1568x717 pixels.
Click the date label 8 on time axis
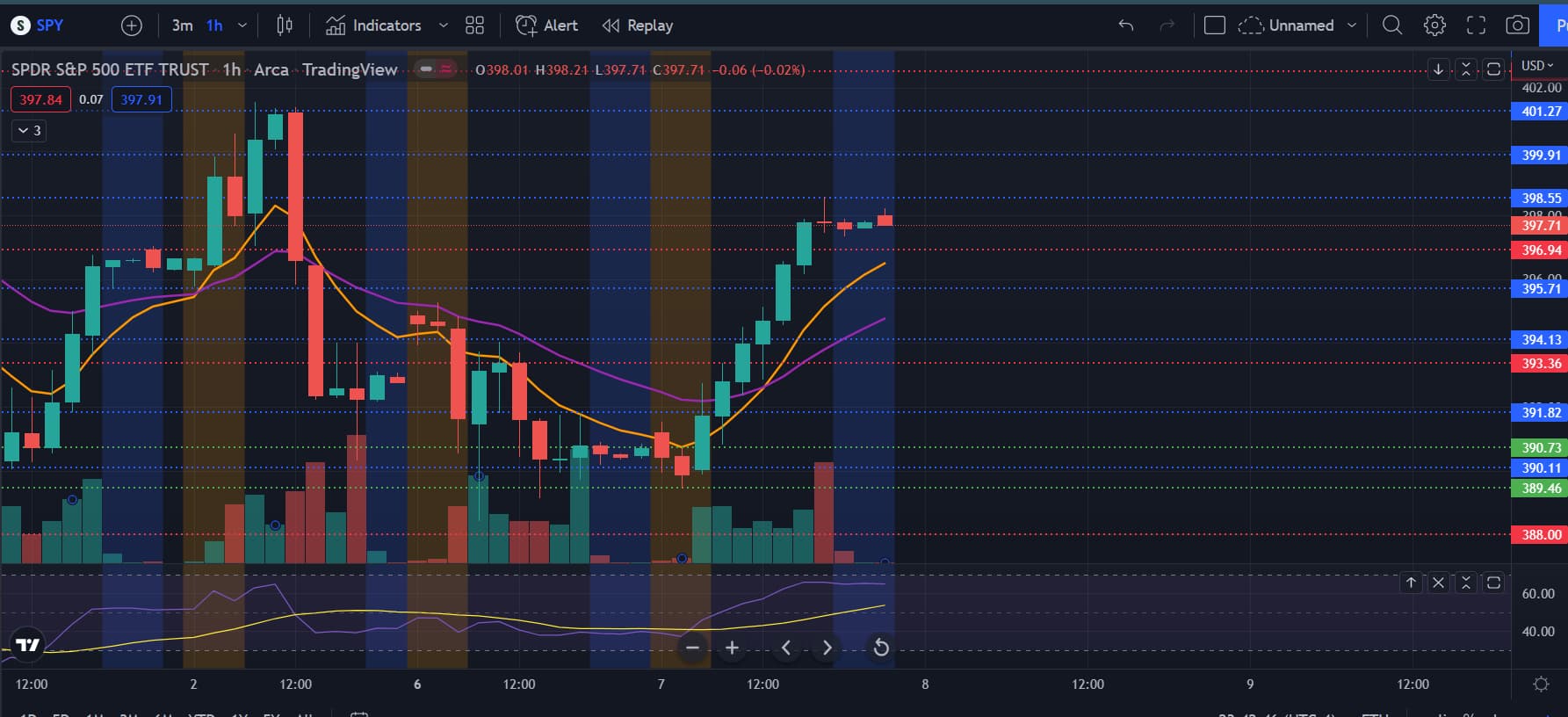(x=924, y=684)
